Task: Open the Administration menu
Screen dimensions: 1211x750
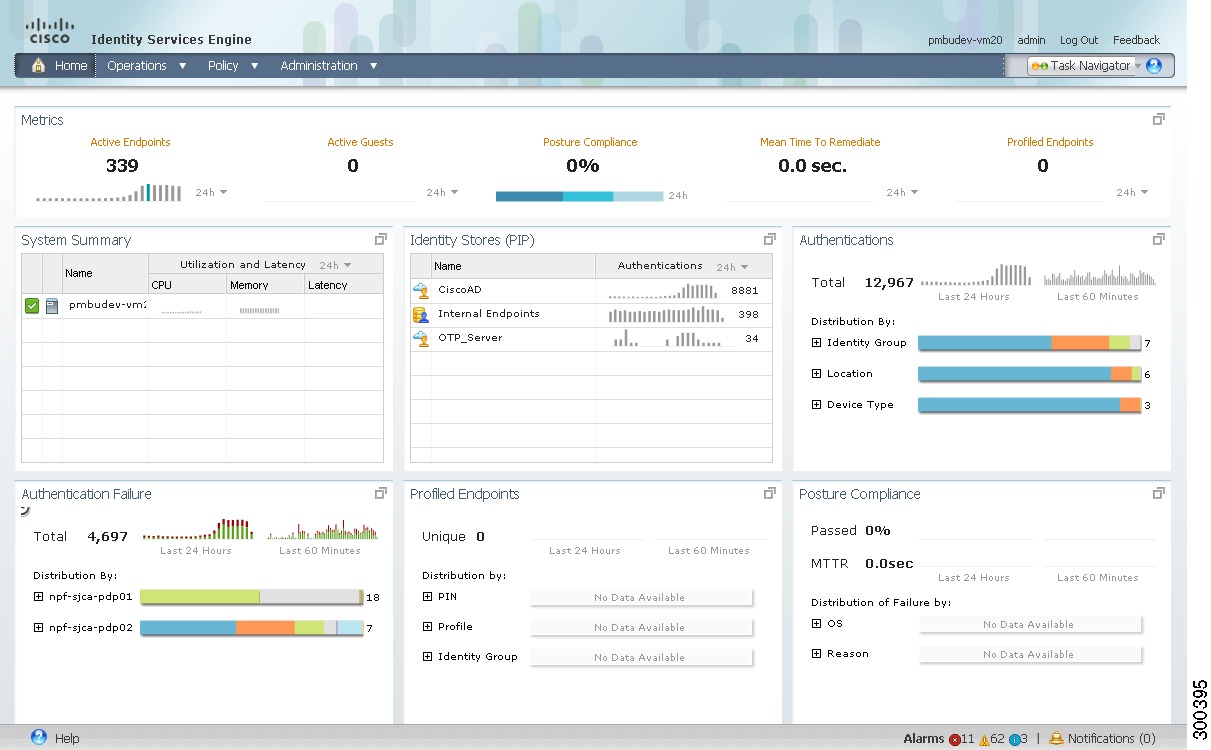Action: (x=328, y=66)
